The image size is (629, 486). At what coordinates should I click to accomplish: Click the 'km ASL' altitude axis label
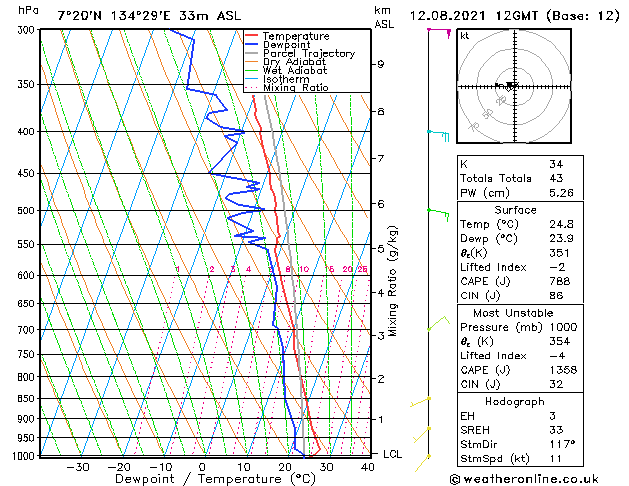[383, 17]
